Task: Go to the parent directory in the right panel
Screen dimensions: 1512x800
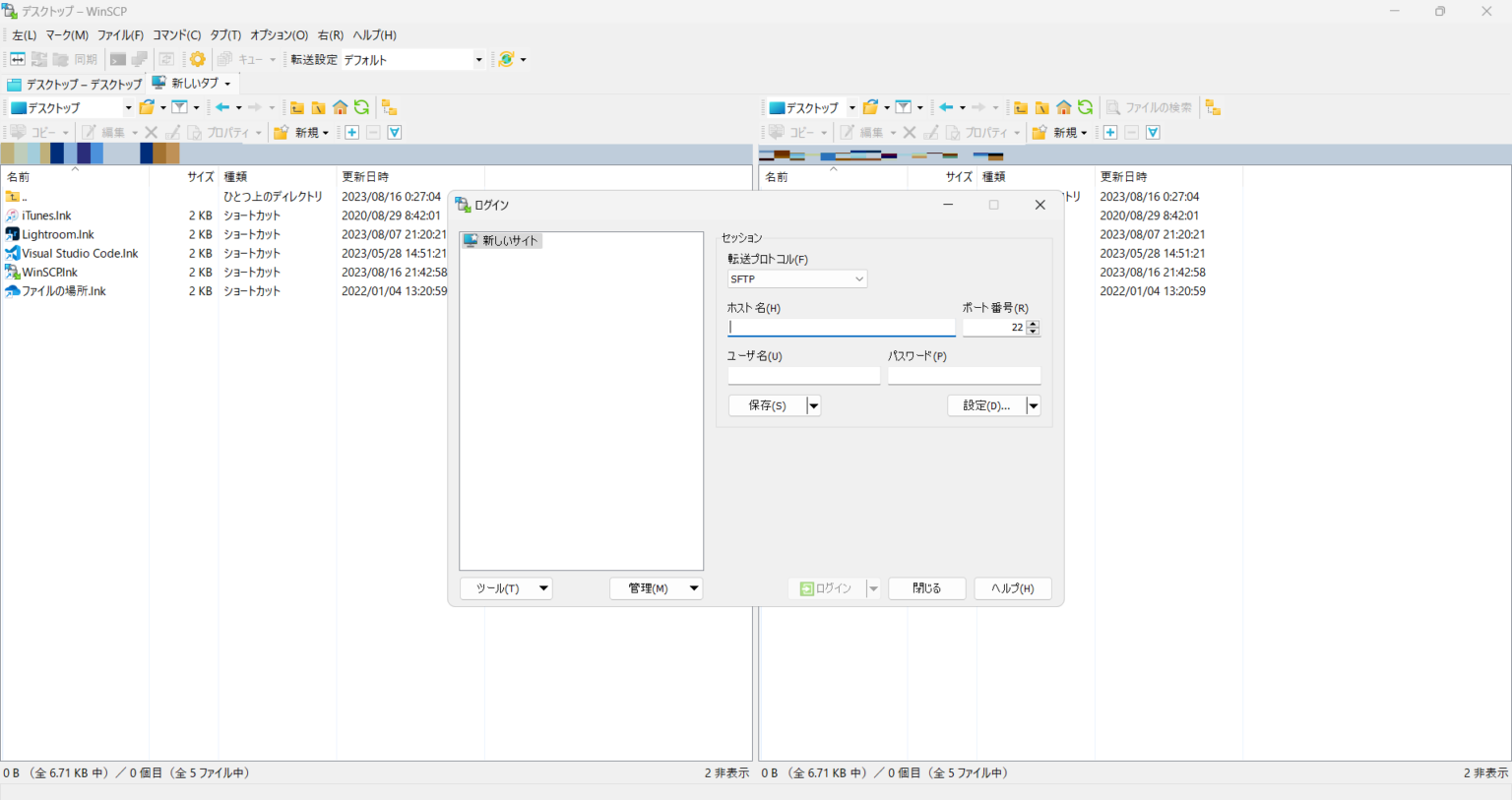Action: tap(1021, 108)
